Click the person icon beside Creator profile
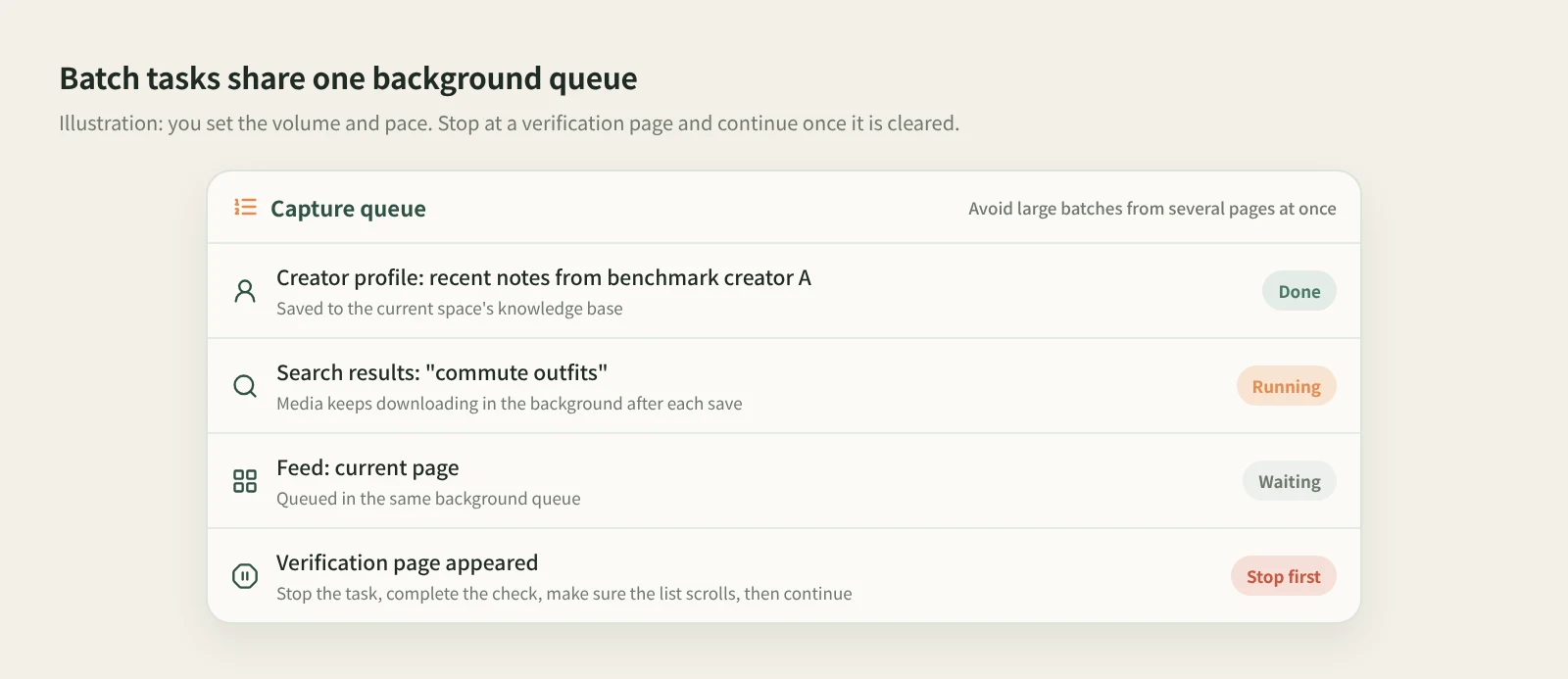This screenshot has width=1568, height=679. pos(245,291)
